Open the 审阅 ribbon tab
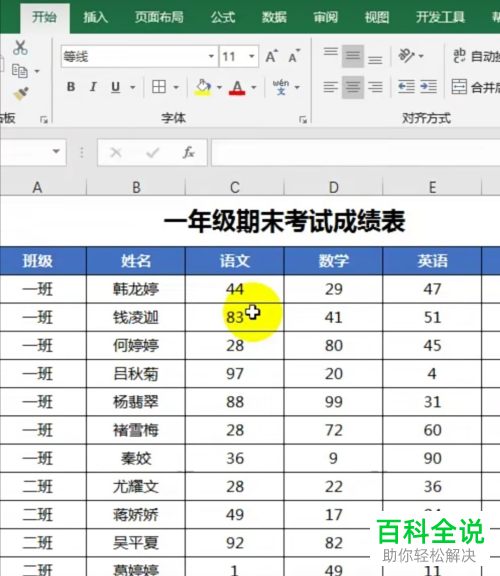This screenshot has height=576, width=500. 325,17
